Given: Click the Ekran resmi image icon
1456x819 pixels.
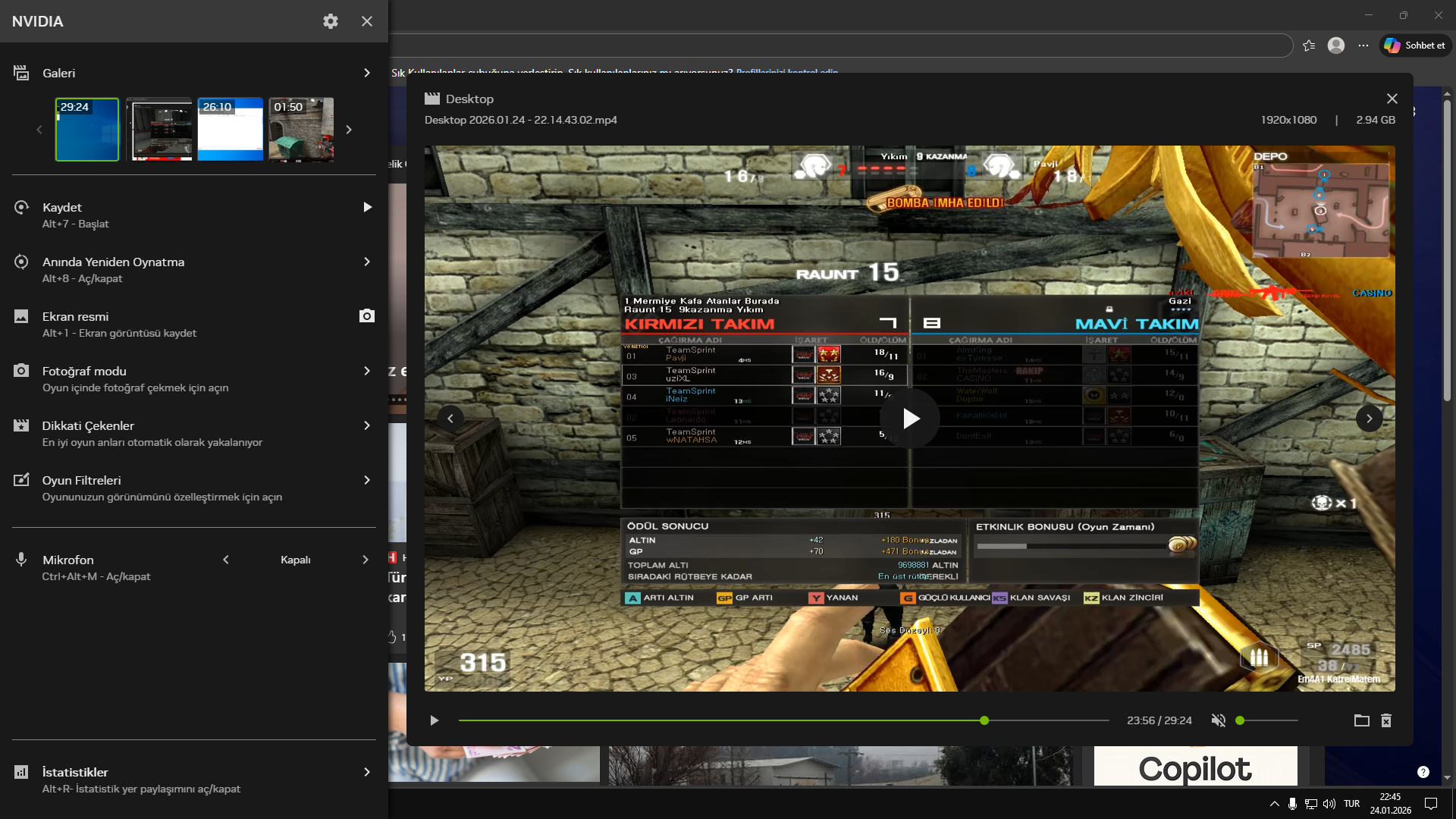Looking at the screenshot, I should click(21, 316).
